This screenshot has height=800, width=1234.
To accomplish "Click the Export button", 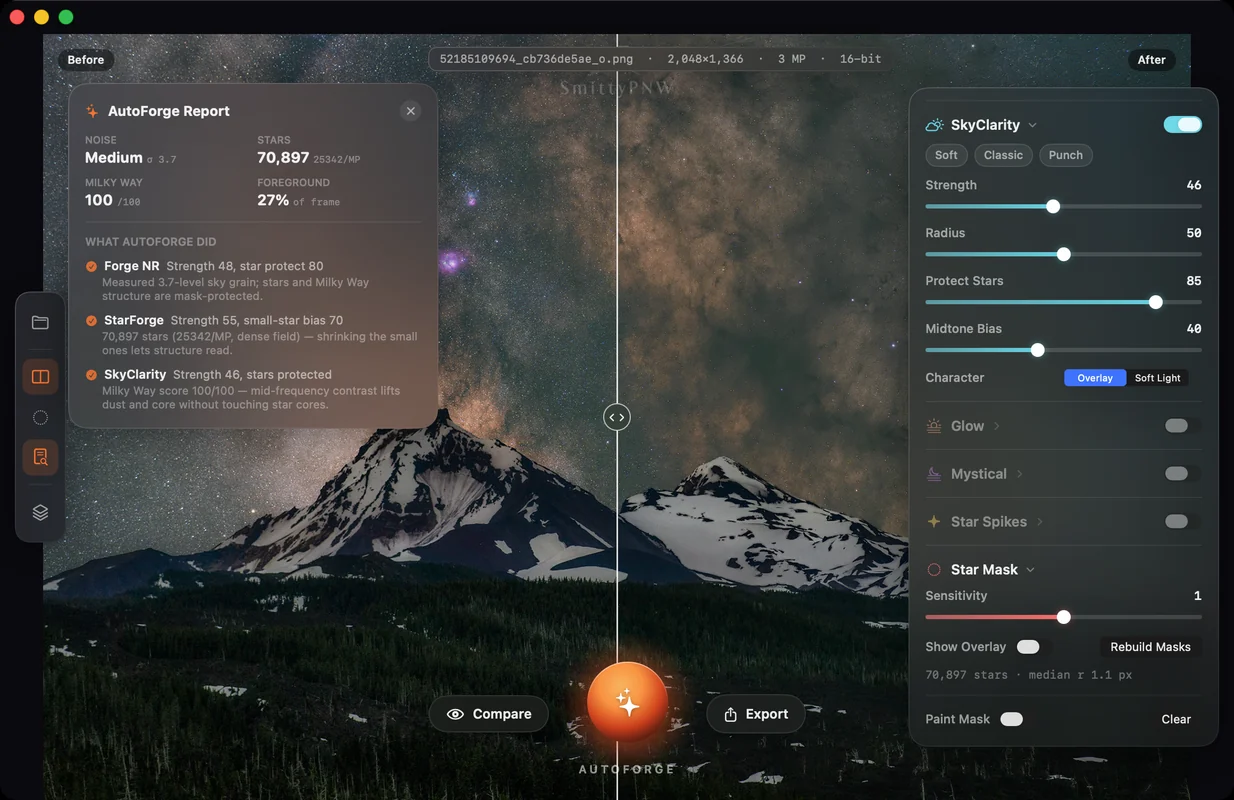I will (756, 714).
